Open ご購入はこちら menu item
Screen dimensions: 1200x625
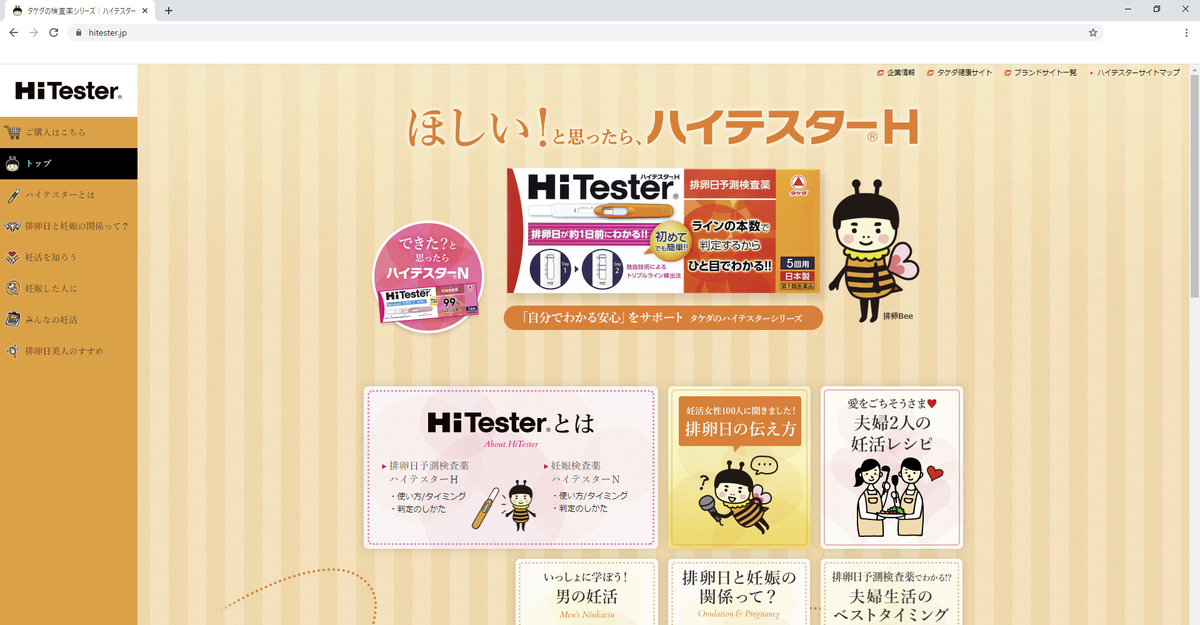[x=69, y=132]
